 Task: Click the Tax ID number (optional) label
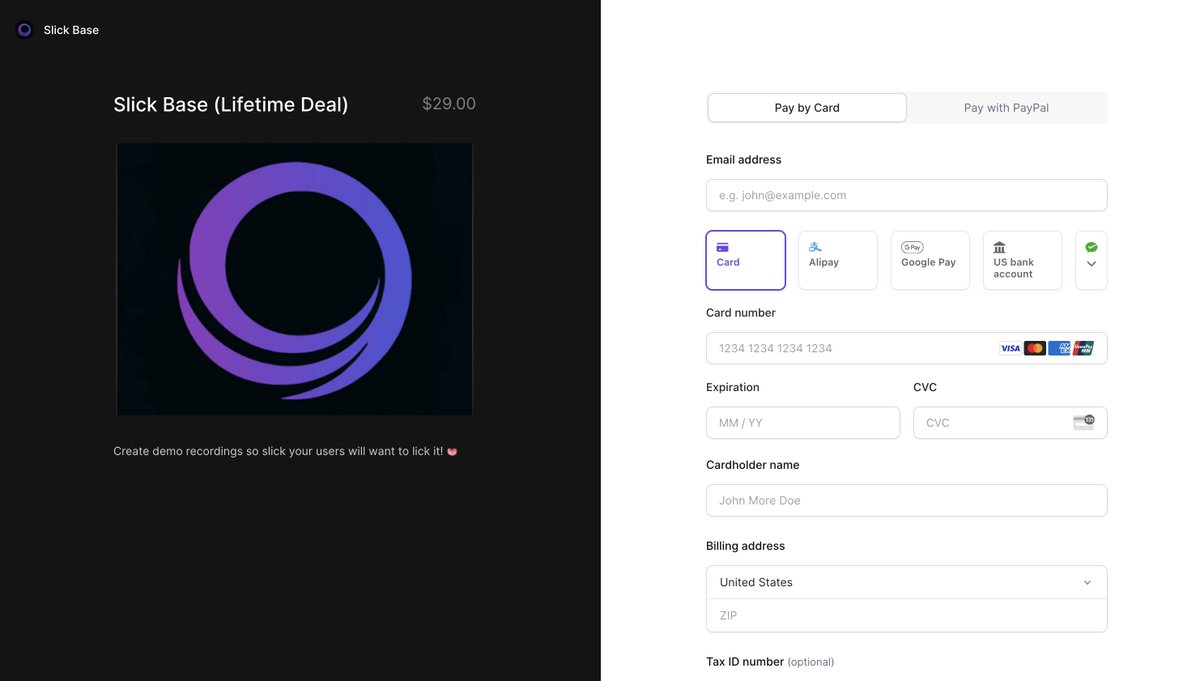[x=770, y=662]
